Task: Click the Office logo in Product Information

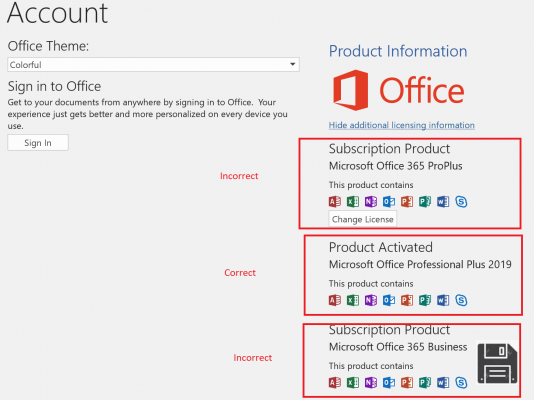Action: pos(398,91)
